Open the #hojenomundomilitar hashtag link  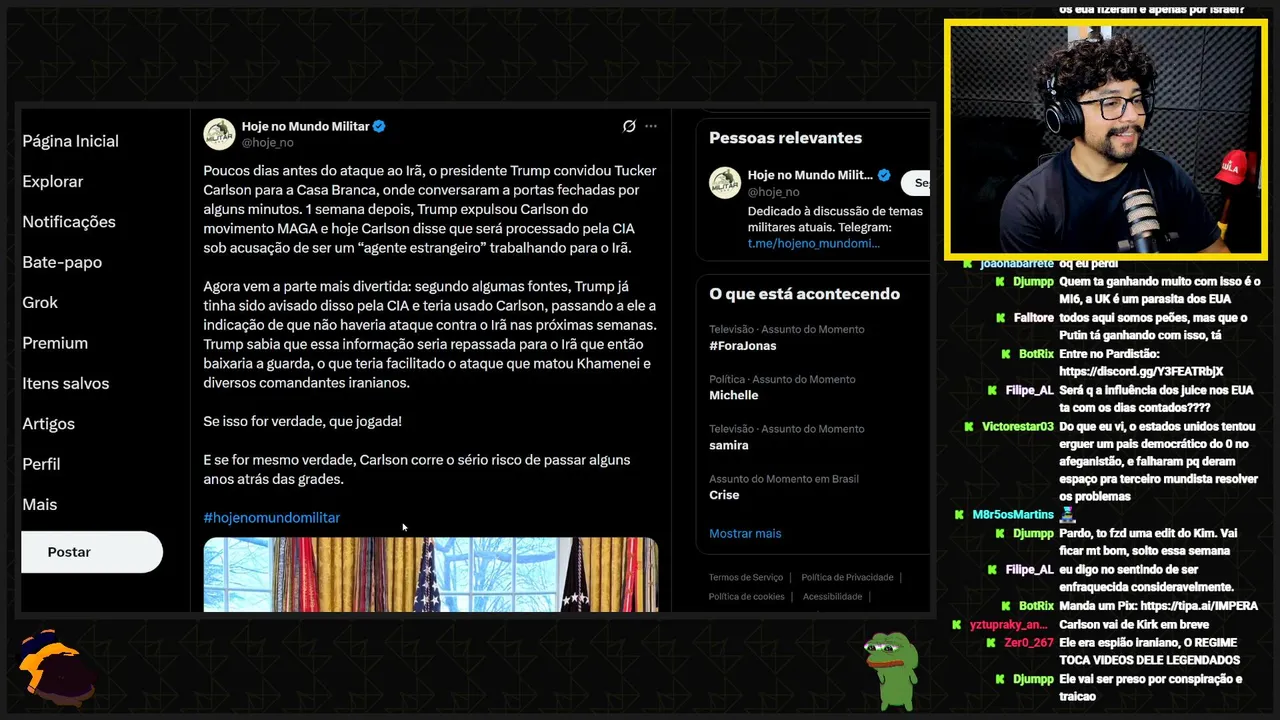tap(272, 518)
